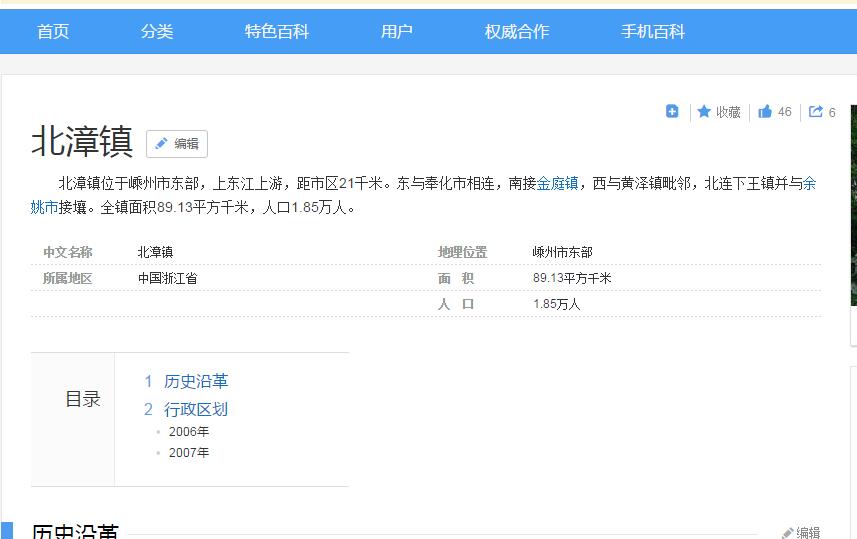
Task: Select the 北漳镇 page title
Action: (82, 142)
